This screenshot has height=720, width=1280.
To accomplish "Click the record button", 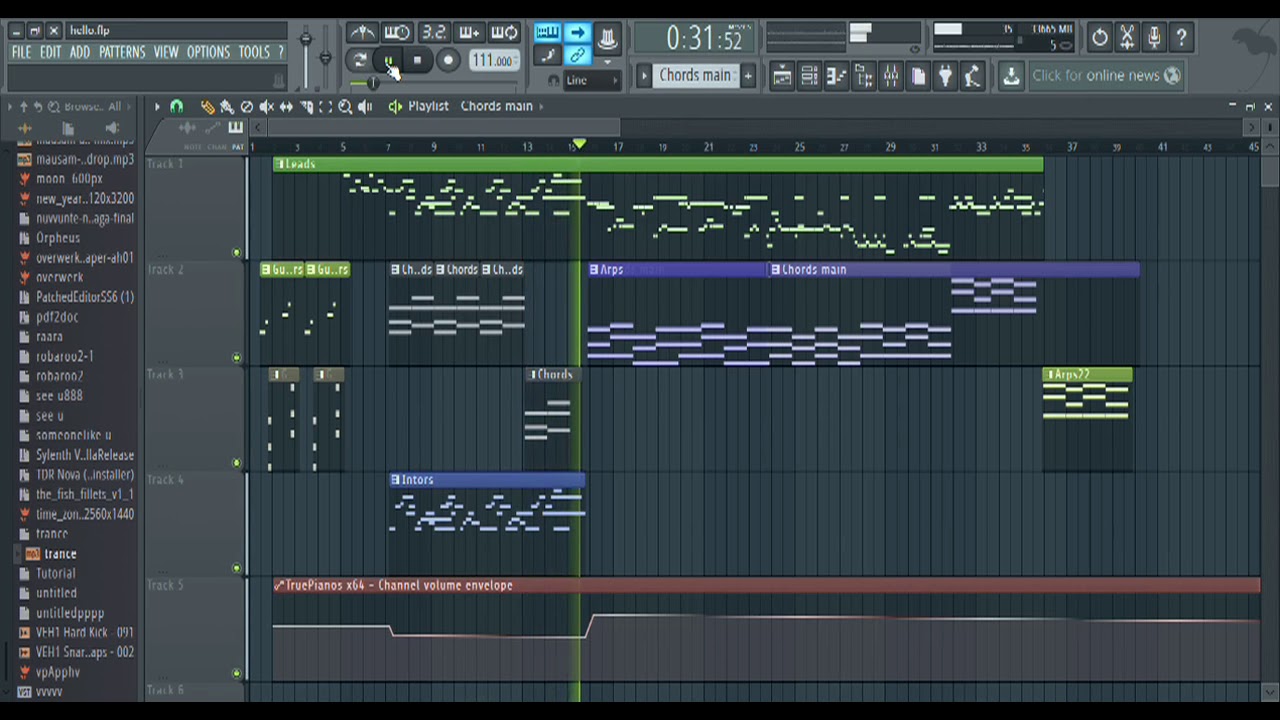I will pyautogui.click(x=448, y=61).
